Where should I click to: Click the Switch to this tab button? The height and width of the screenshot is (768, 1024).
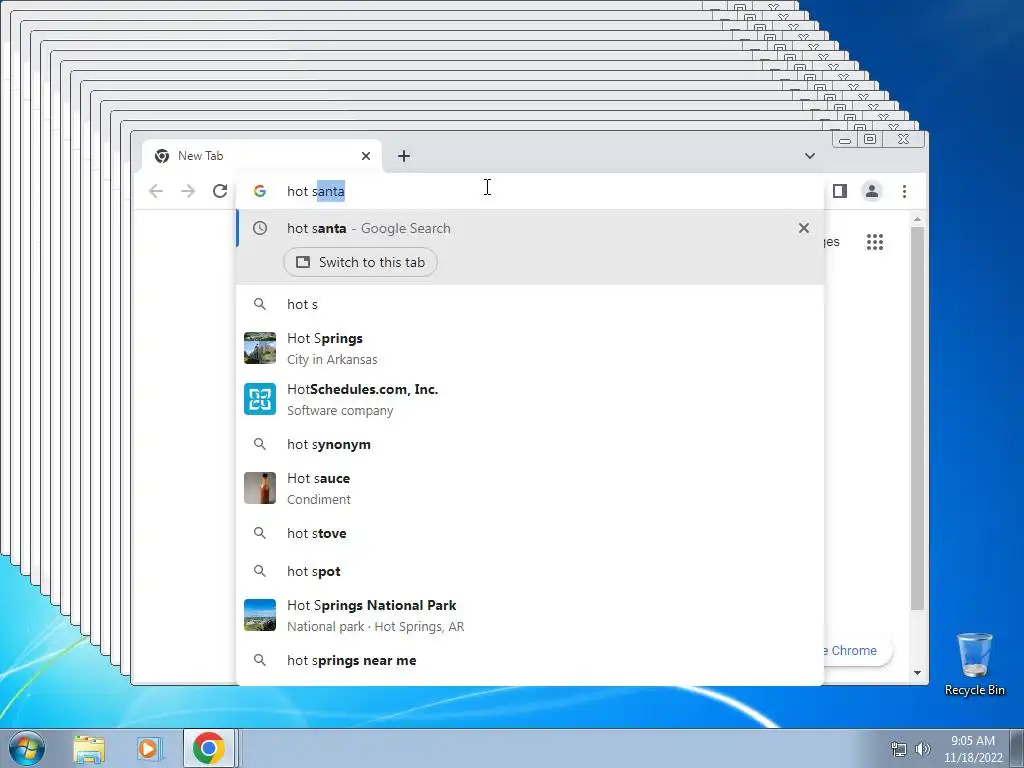pyautogui.click(x=360, y=262)
